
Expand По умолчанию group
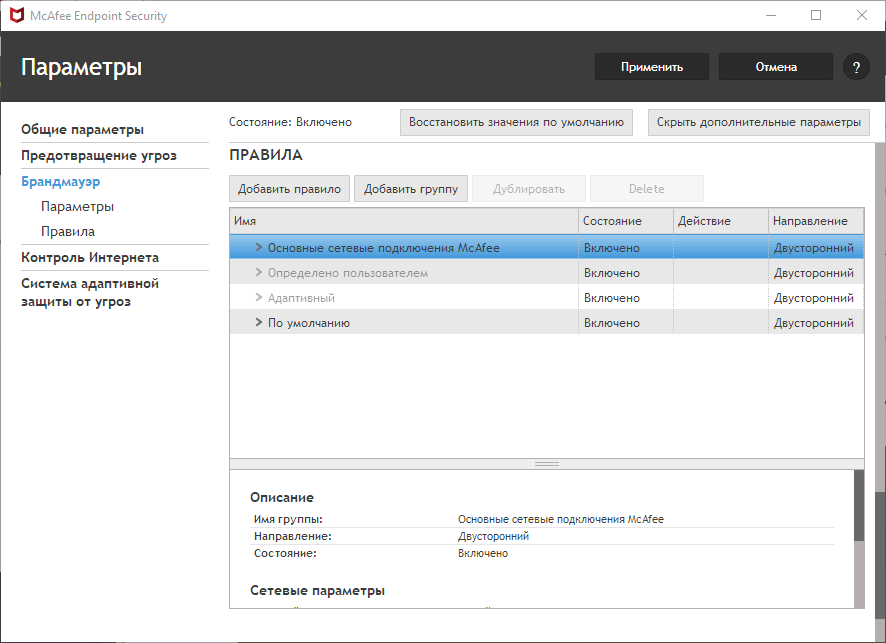pos(258,322)
